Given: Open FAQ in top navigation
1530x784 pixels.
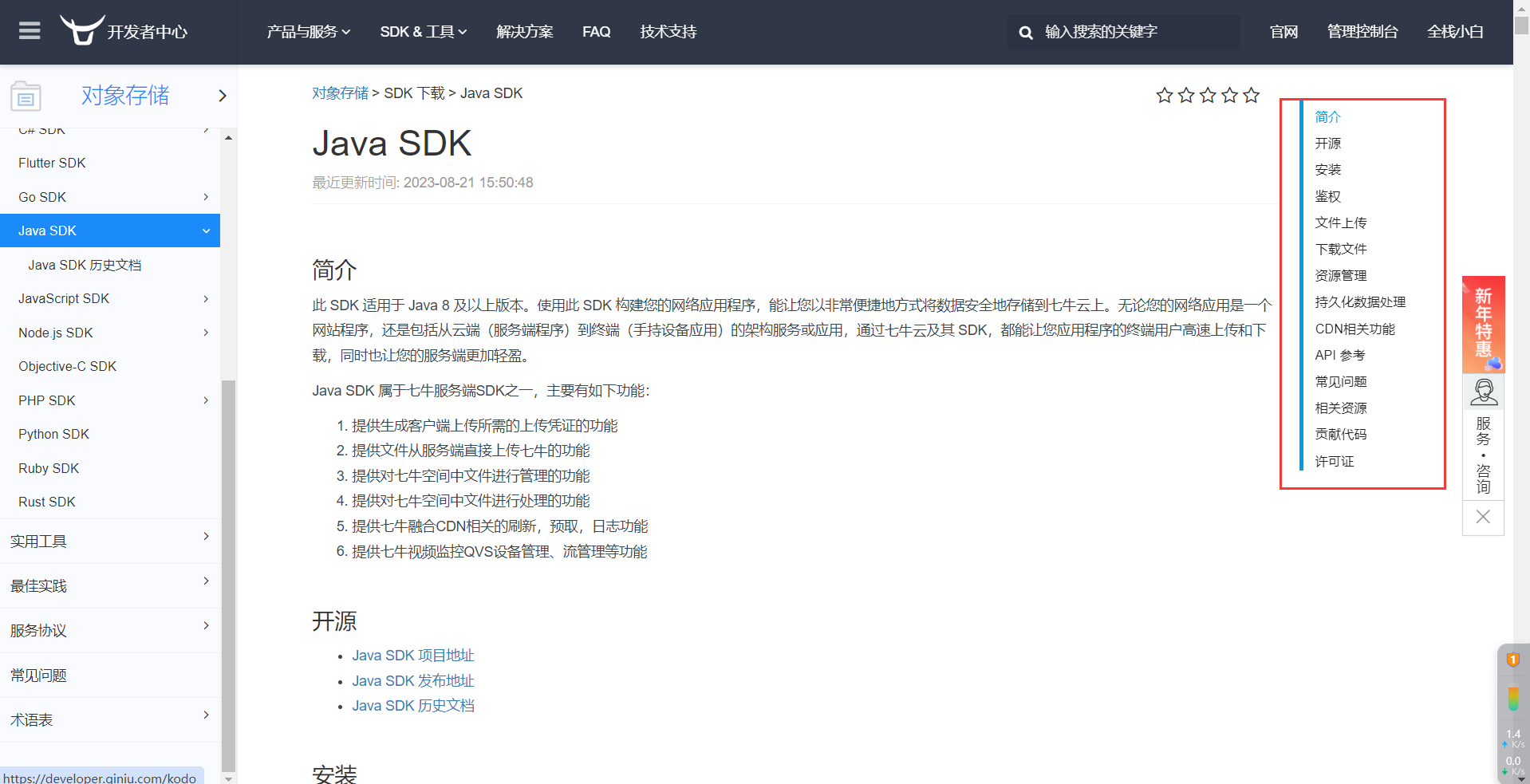Looking at the screenshot, I should 597,32.
